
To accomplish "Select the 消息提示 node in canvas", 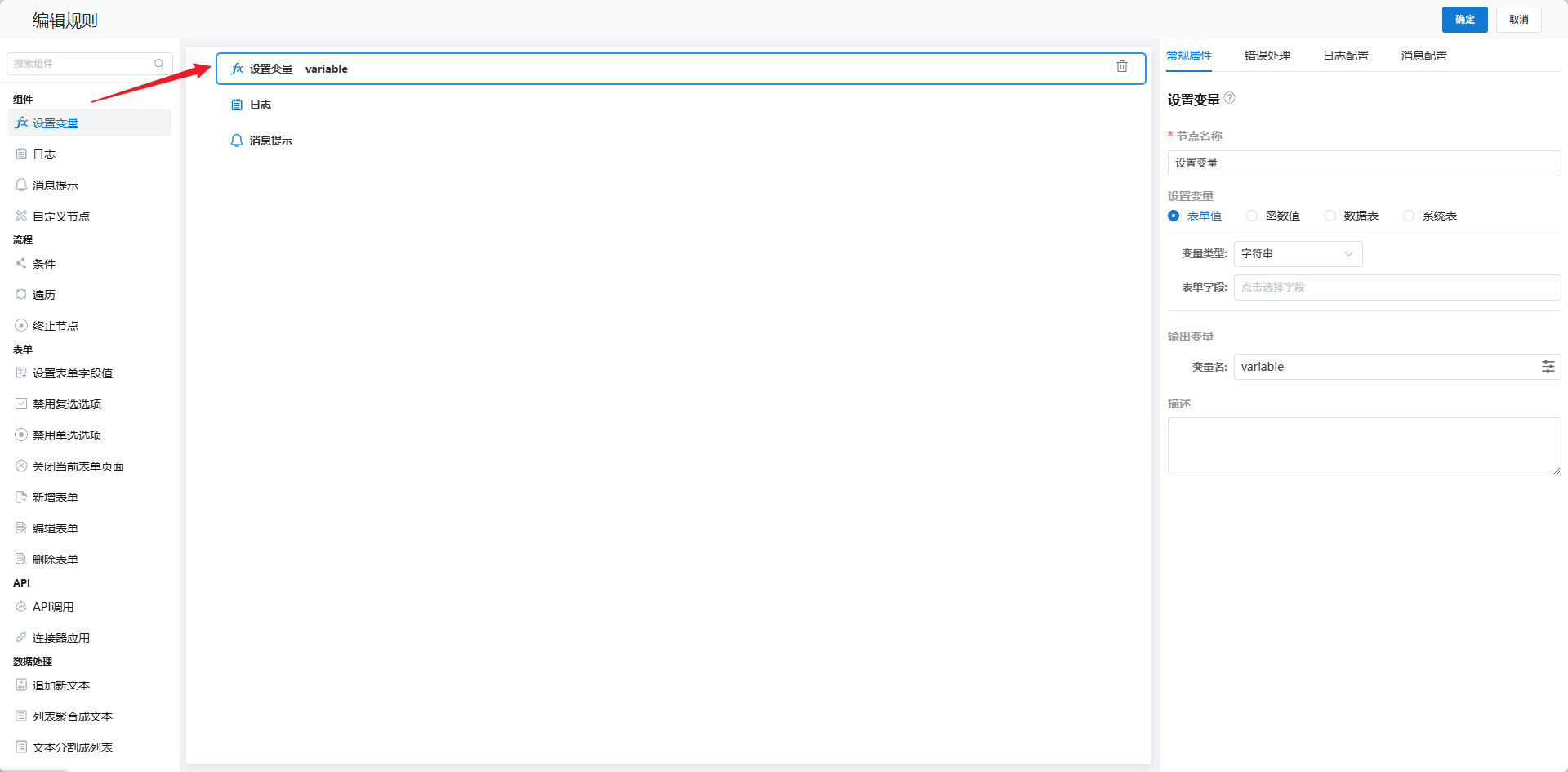I will coord(270,141).
